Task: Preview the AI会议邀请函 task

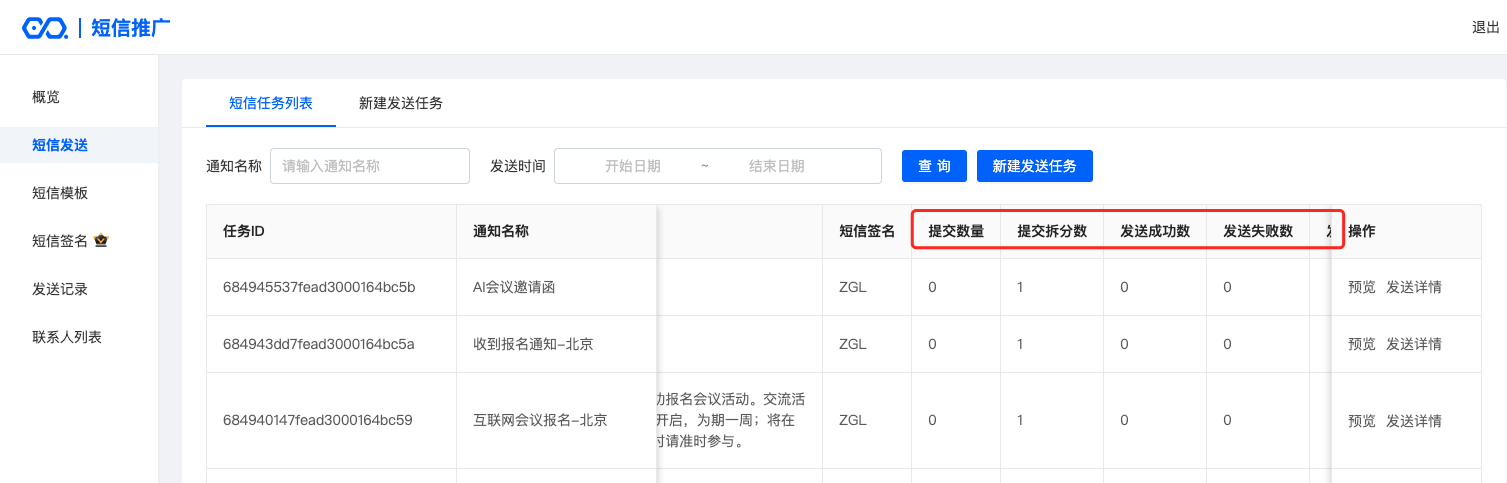Action: (x=1361, y=287)
